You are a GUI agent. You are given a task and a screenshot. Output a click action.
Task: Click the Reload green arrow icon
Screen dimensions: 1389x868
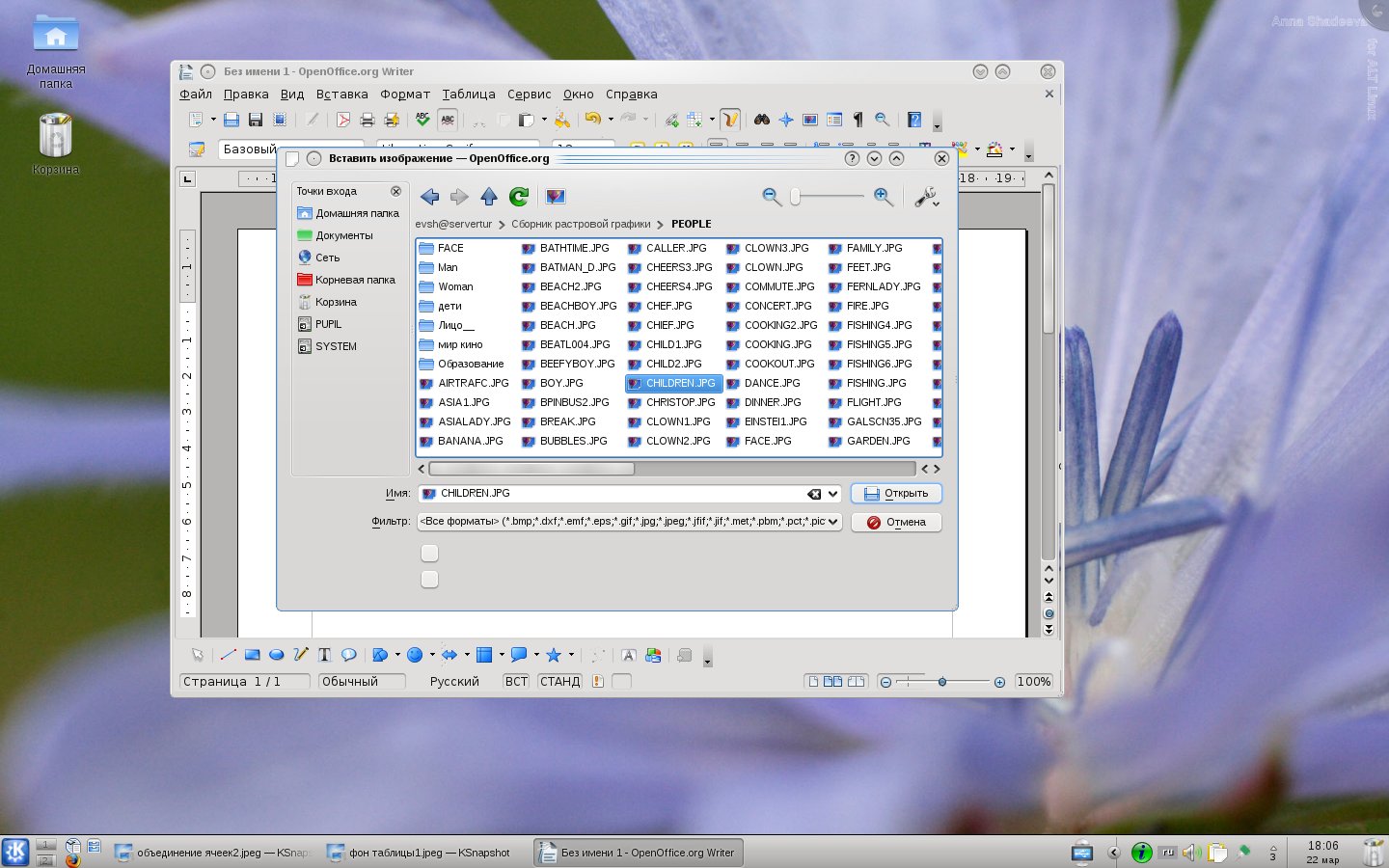tap(519, 197)
